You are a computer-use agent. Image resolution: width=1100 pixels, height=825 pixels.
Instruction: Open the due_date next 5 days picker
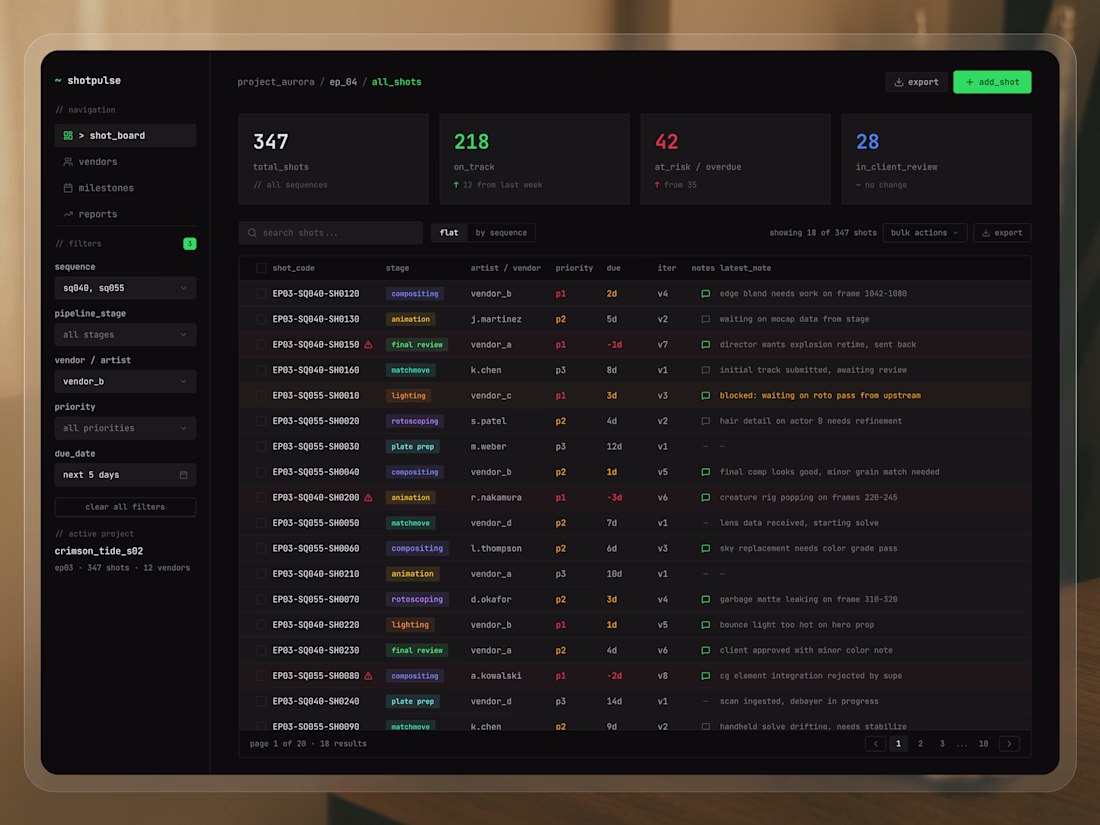point(125,475)
